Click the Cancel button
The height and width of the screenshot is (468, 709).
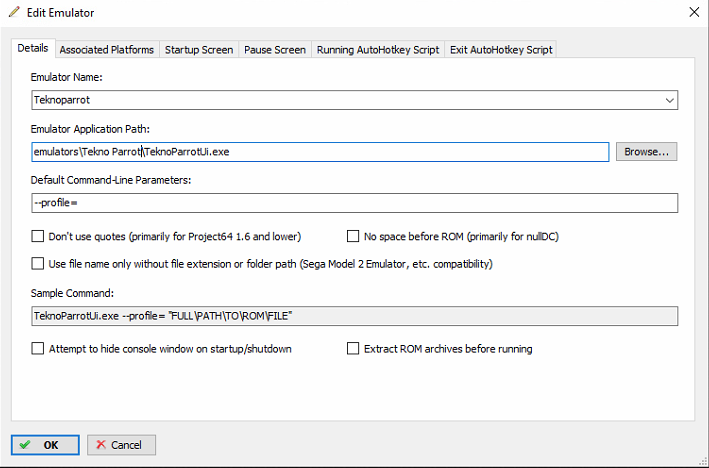click(x=121, y=445)
